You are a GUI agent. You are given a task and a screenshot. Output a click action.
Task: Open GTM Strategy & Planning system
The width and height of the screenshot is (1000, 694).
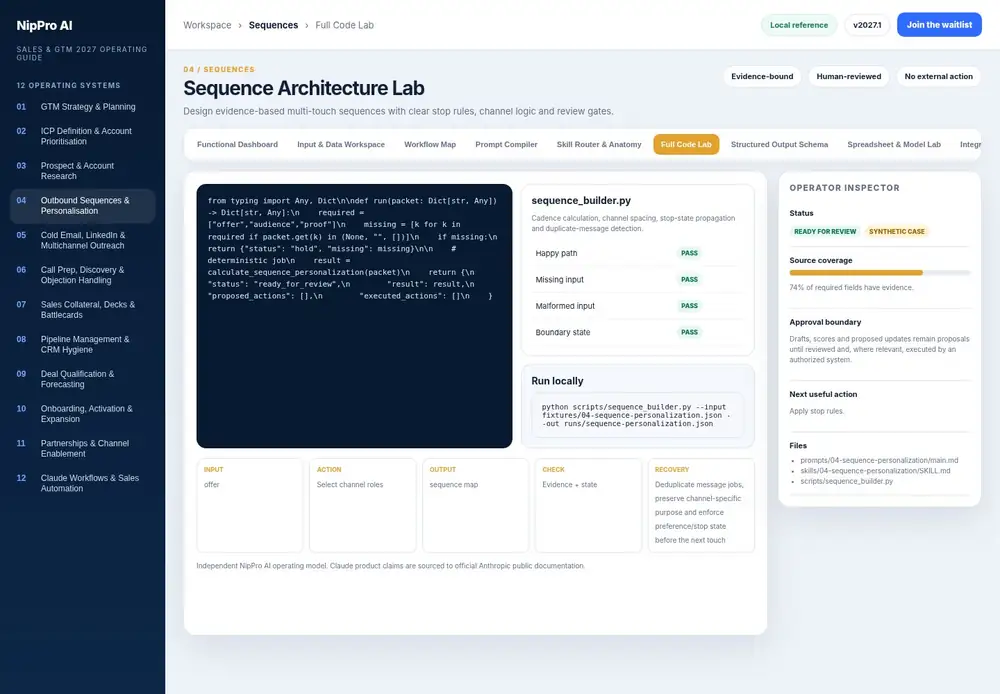pyautogui.click(x=82, y=107)
